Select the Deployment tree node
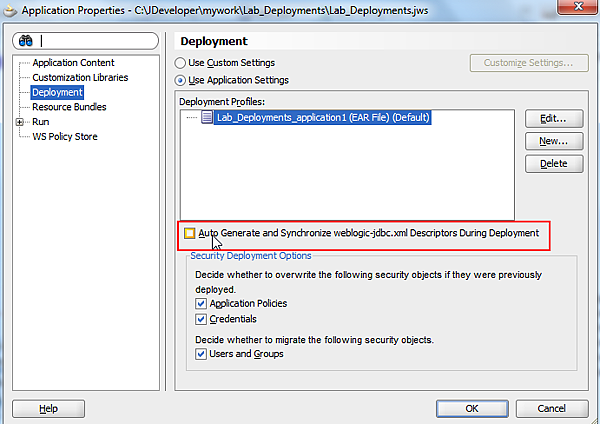 56,92
